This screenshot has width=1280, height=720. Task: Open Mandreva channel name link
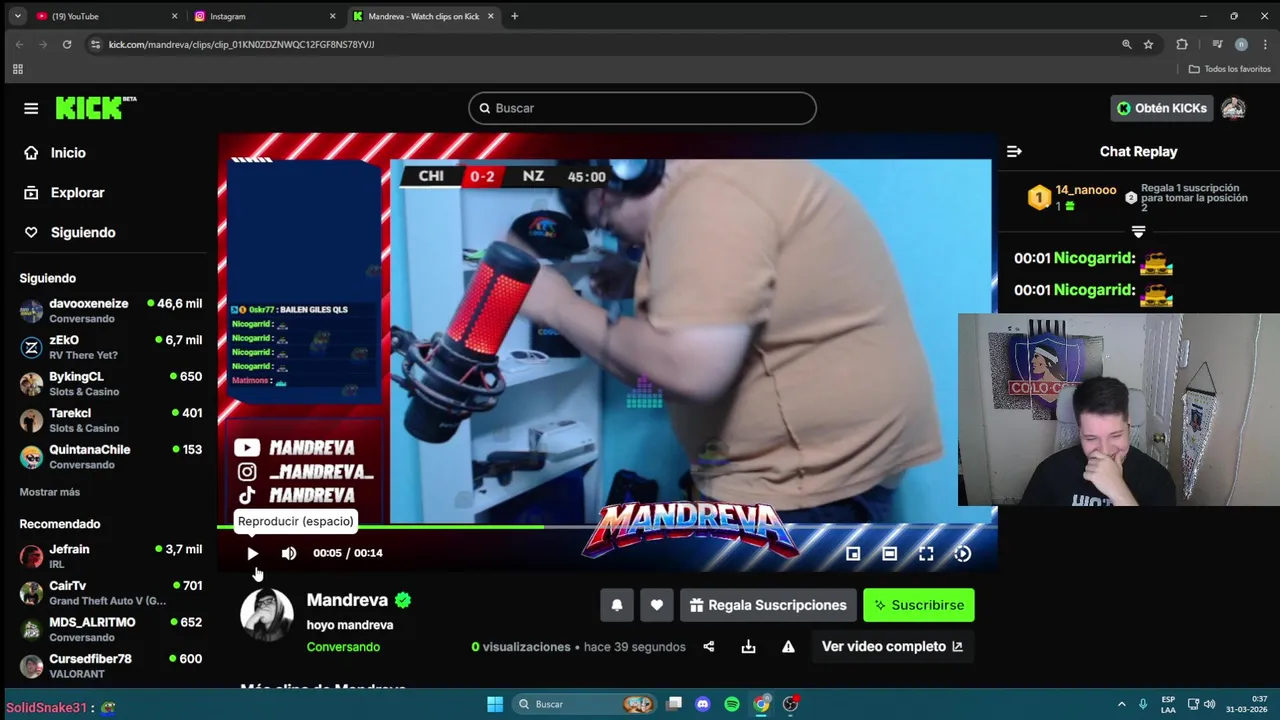[x=347, y=600]
